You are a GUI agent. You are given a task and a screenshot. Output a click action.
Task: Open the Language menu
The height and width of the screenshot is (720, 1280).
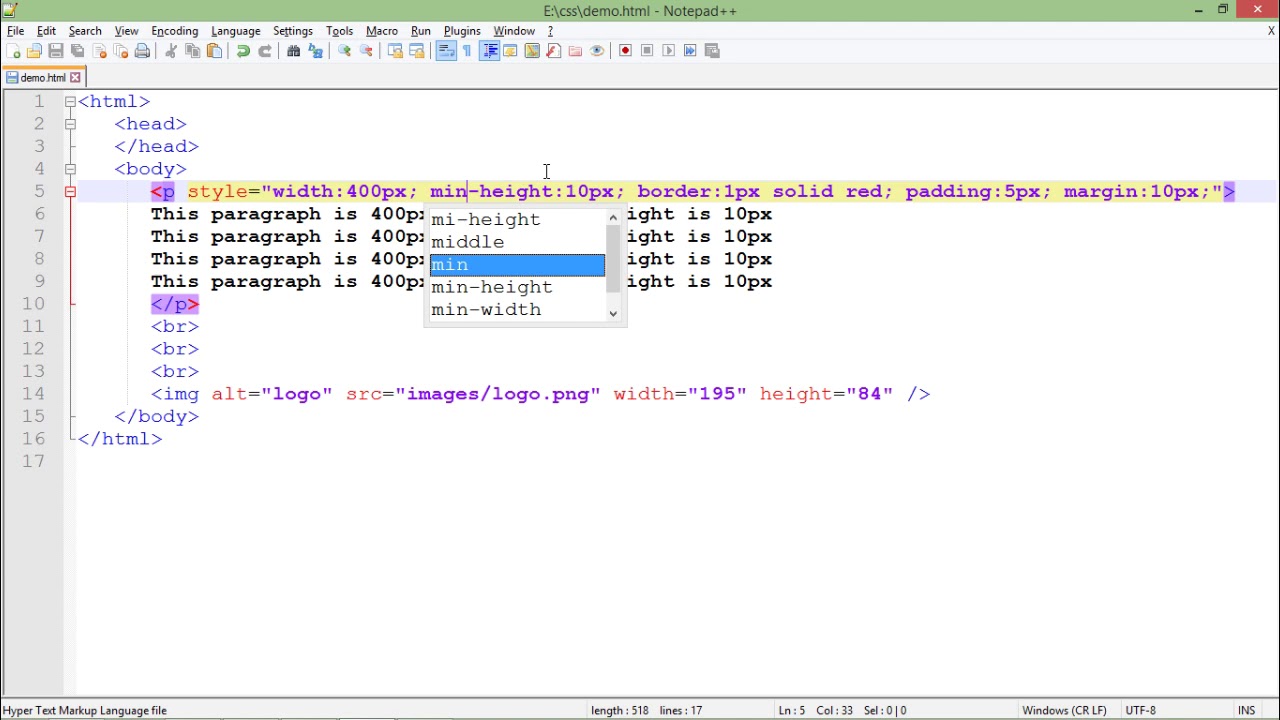pyautogui.click(x=236, y=31)
